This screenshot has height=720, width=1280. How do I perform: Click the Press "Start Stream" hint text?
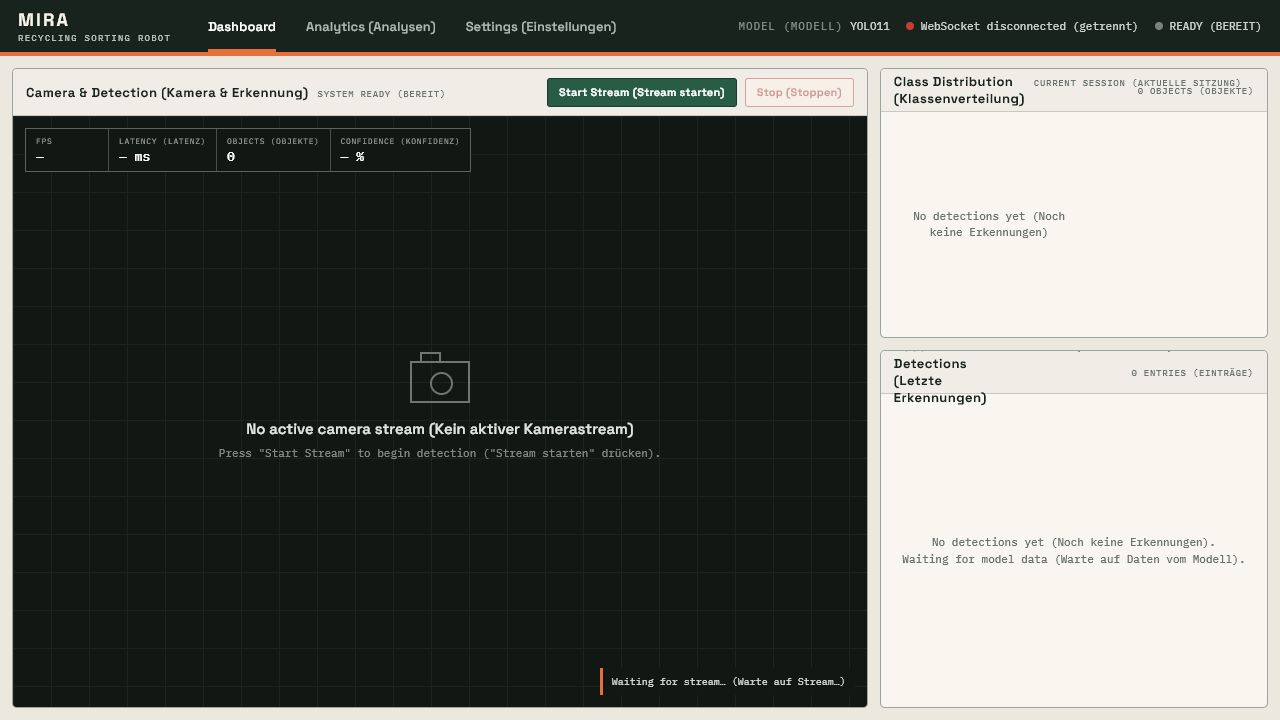440,454
